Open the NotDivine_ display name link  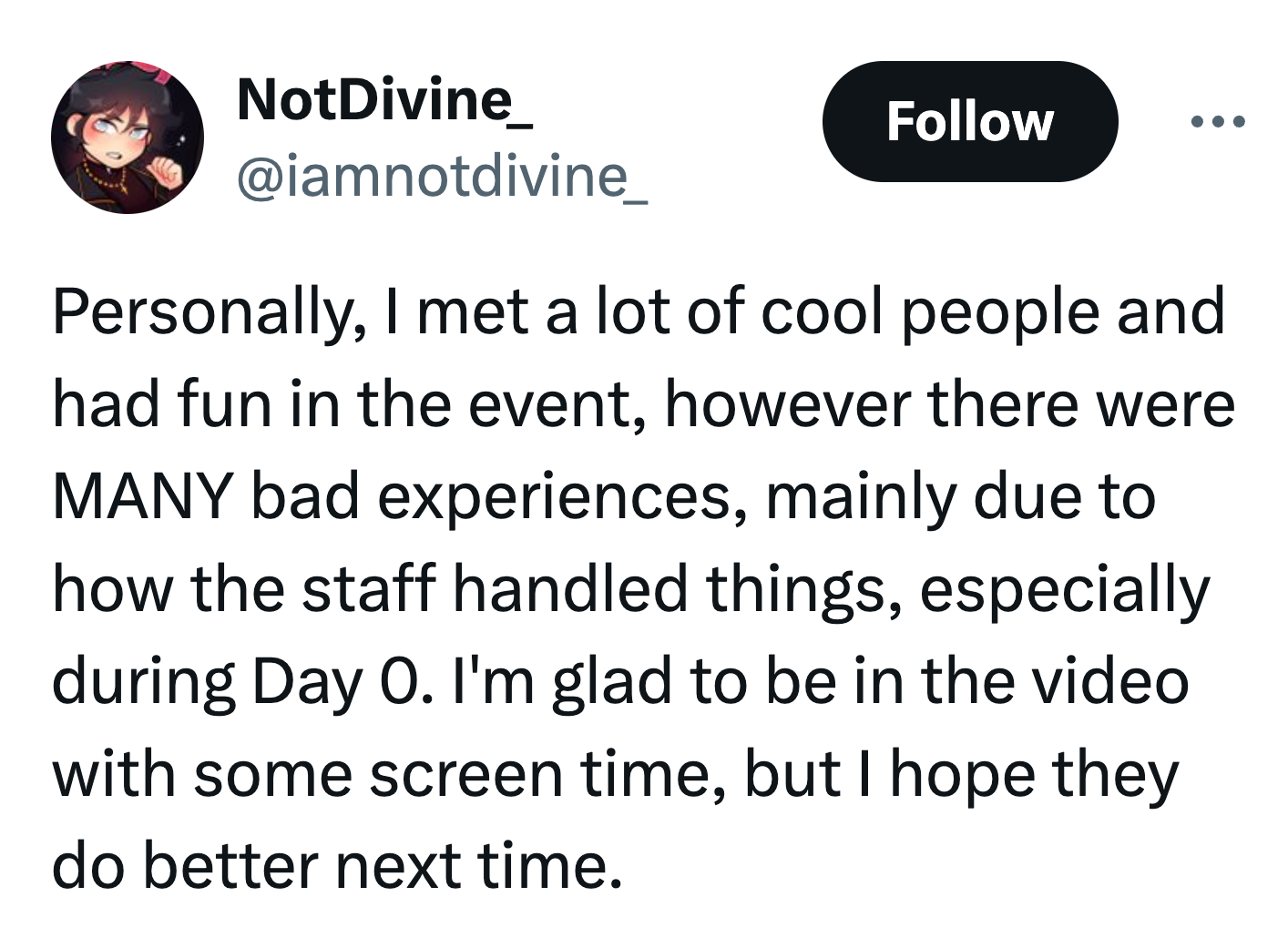[383, 98]
